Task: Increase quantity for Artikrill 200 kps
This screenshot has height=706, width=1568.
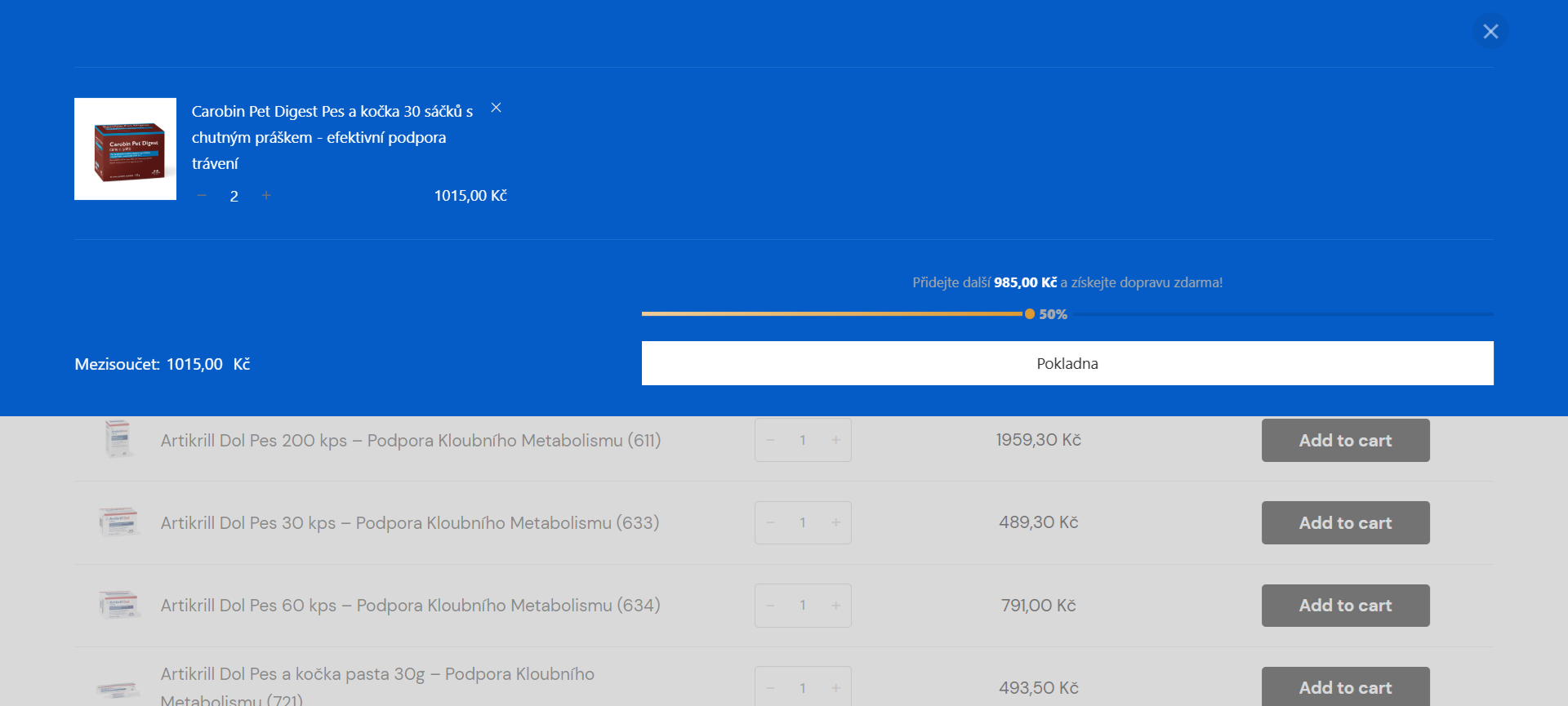Action: (835, 440)
